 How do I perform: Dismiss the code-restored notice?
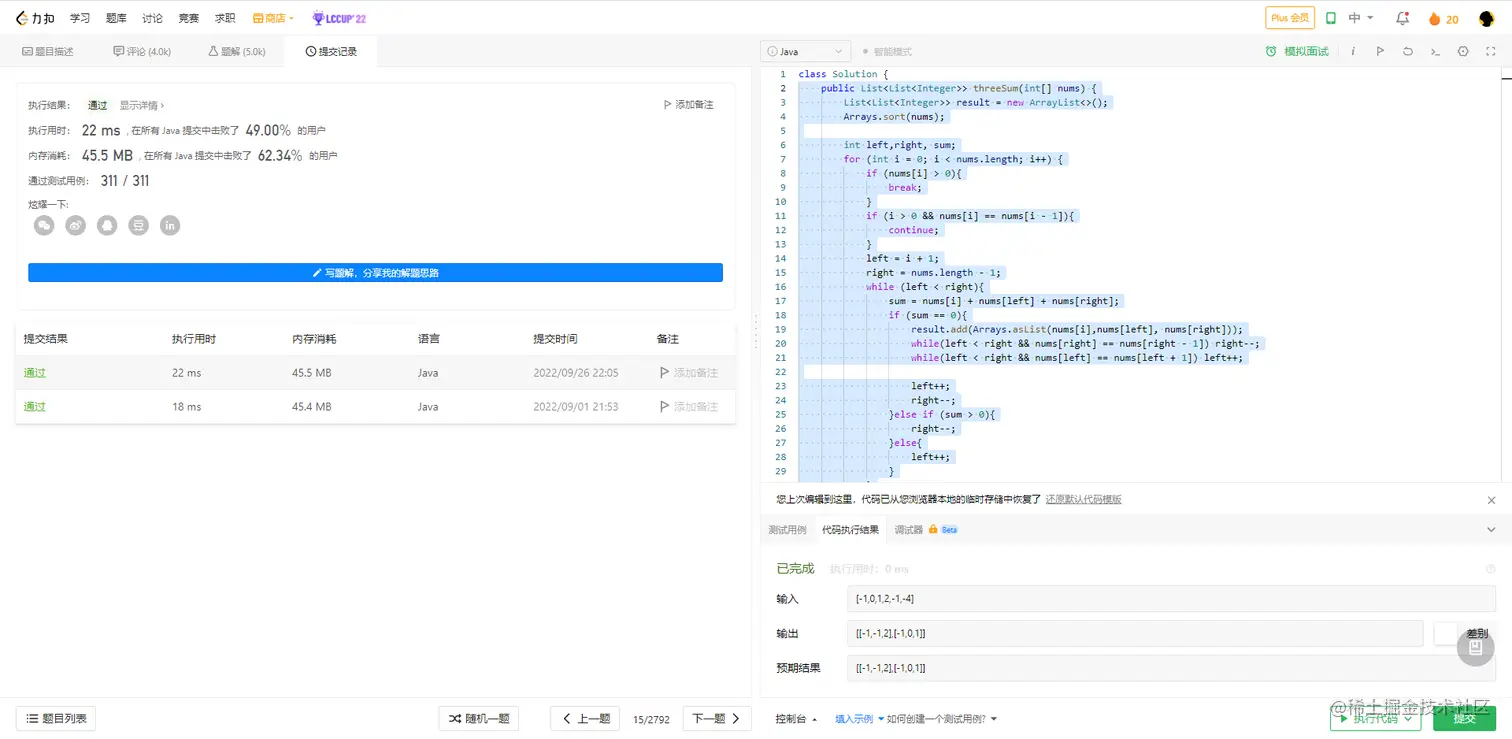click(x=1491, y=500)
